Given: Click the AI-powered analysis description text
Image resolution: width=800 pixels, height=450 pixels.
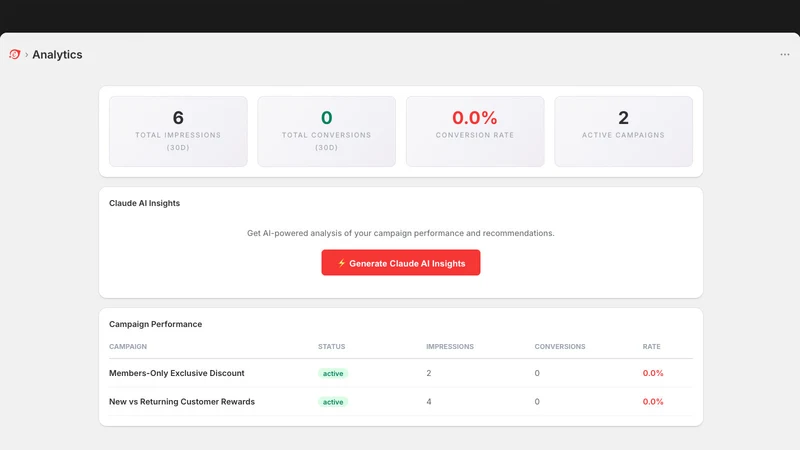Looking at the screenshot, I should click(x=401, y=233).
